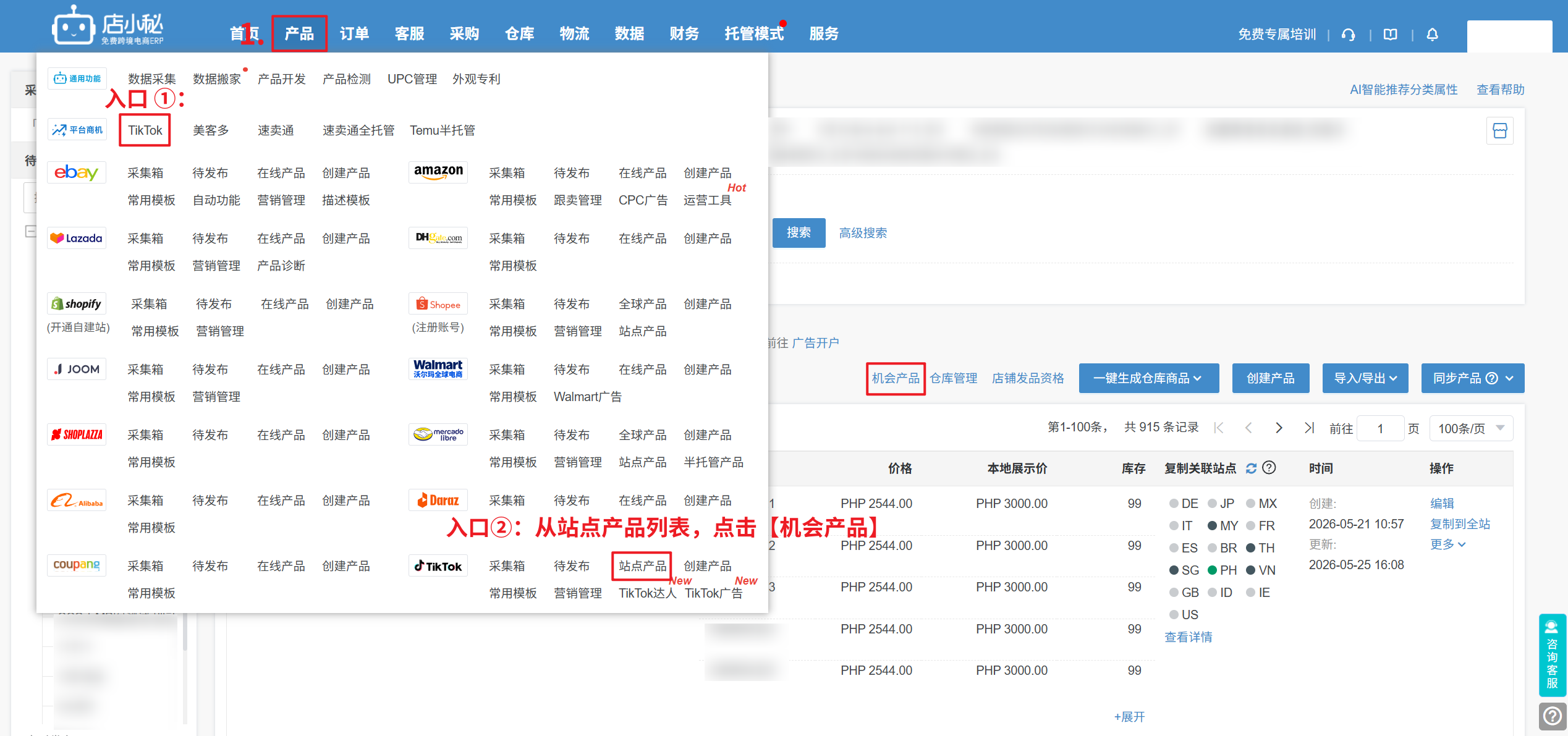1568x736 pixels.
Task: Click the Coupang platform logo
Action: pos(77,565)
